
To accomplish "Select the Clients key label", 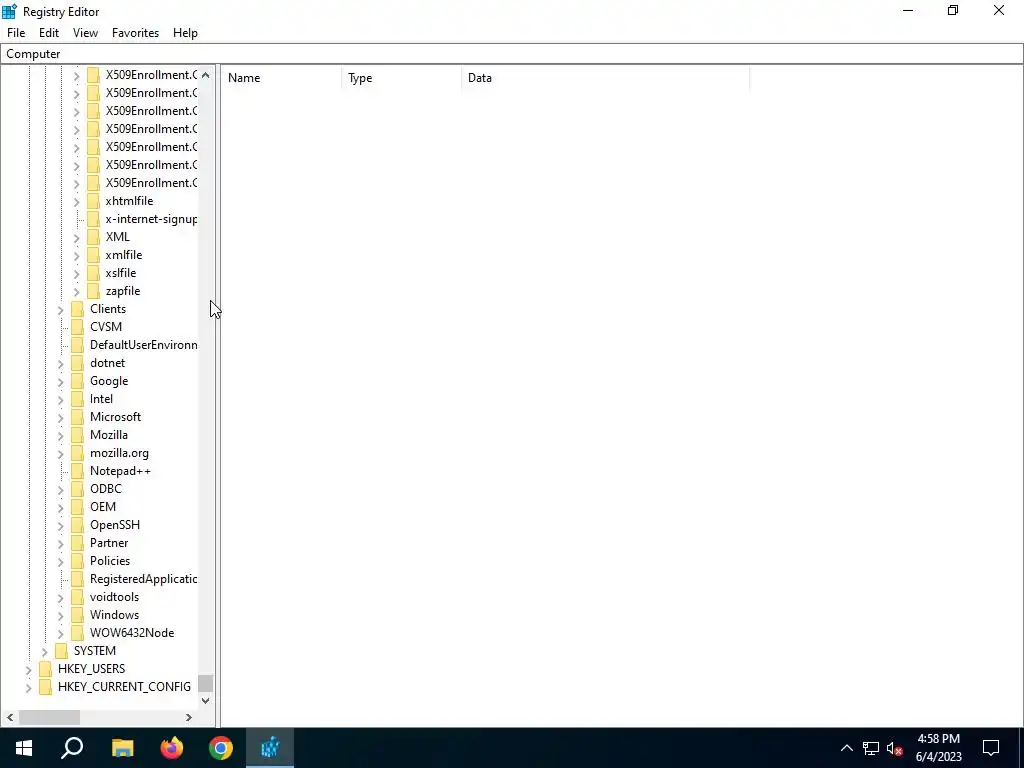I will click(x=108, y=309).
